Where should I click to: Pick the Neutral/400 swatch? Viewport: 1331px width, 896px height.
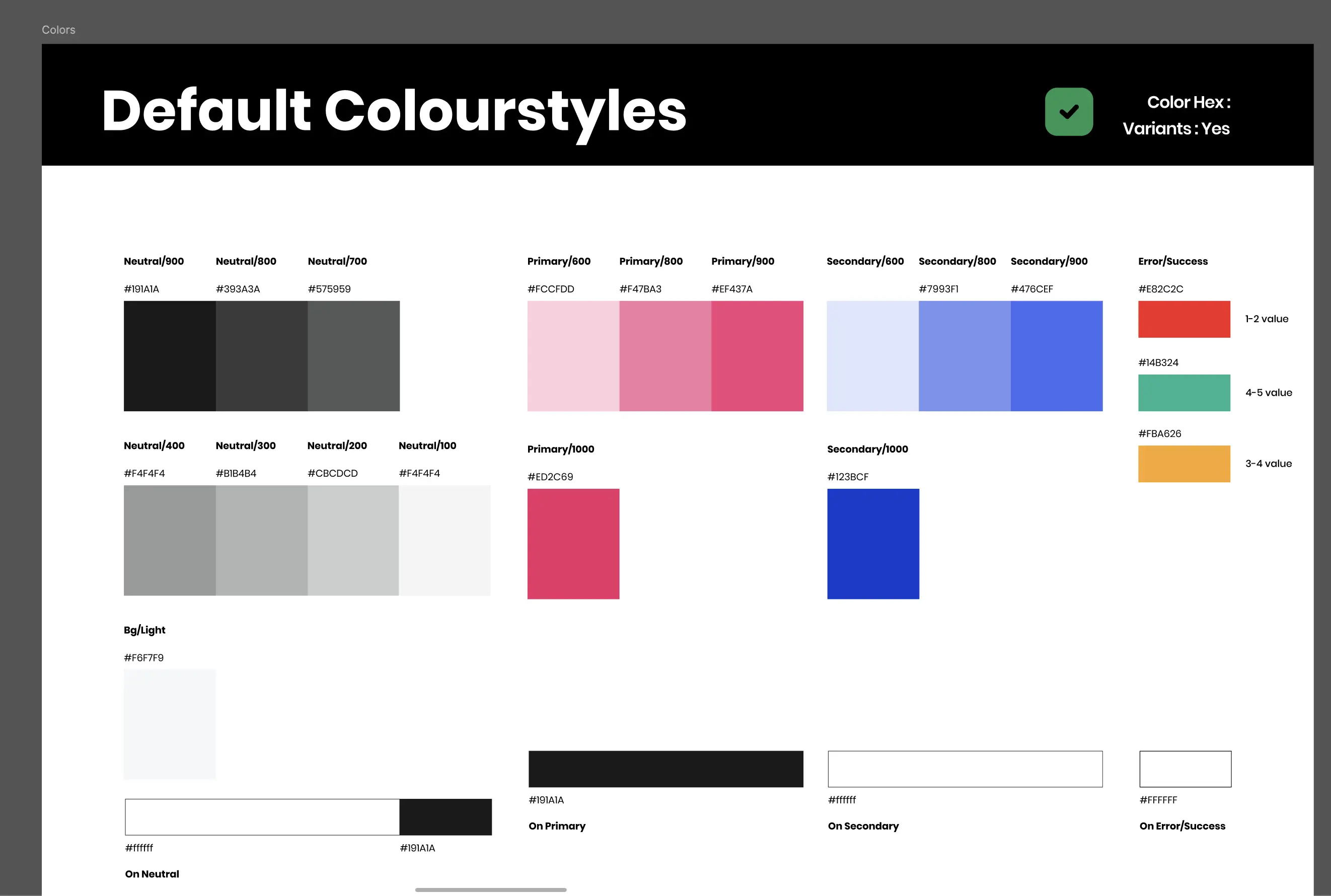point(170,541)
